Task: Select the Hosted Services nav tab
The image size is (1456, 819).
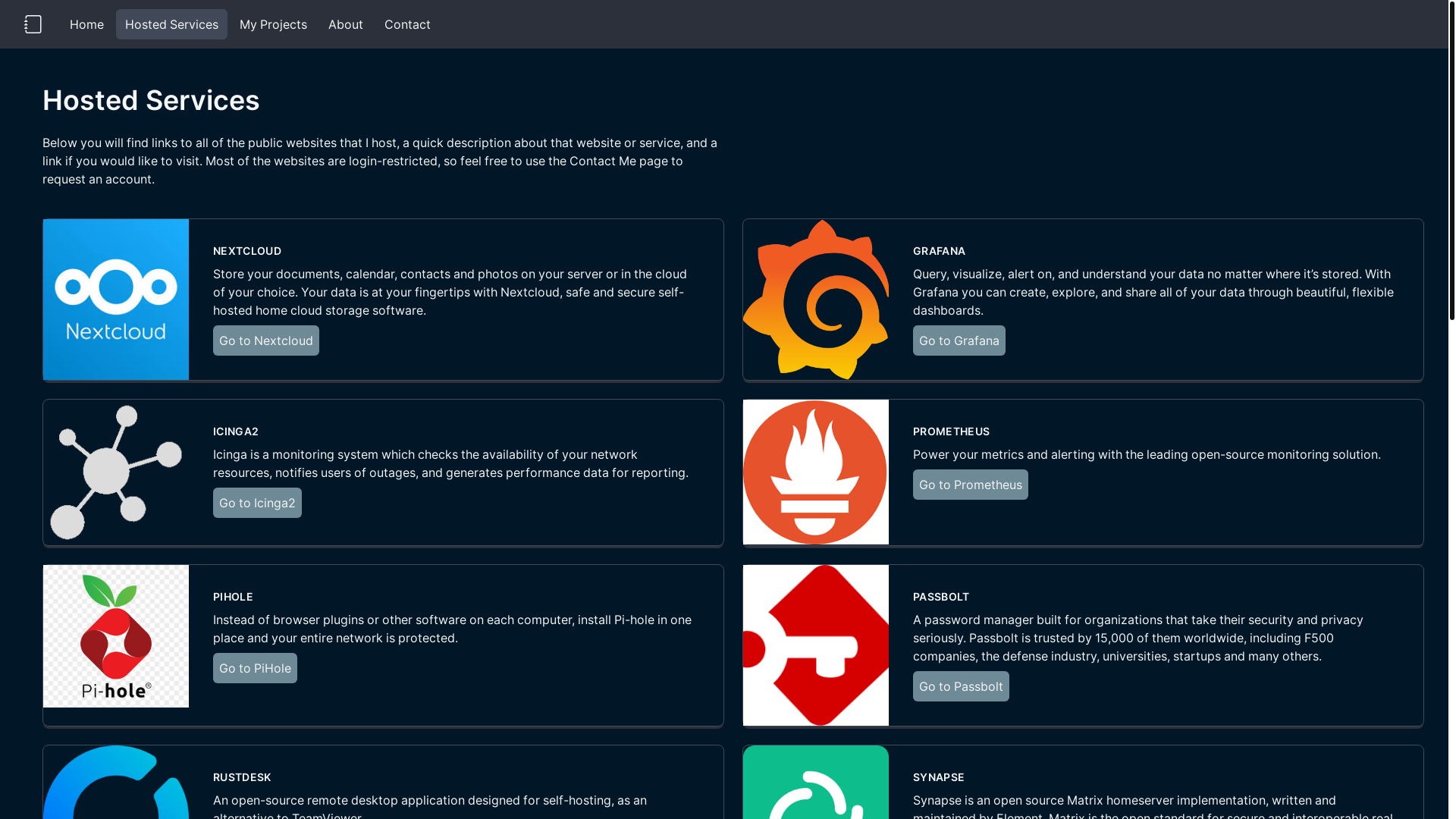Action: click(171, 24)
